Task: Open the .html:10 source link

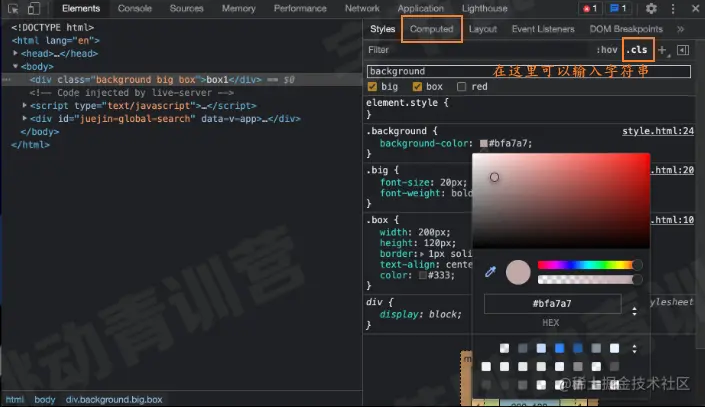Action: coord(672,220)
